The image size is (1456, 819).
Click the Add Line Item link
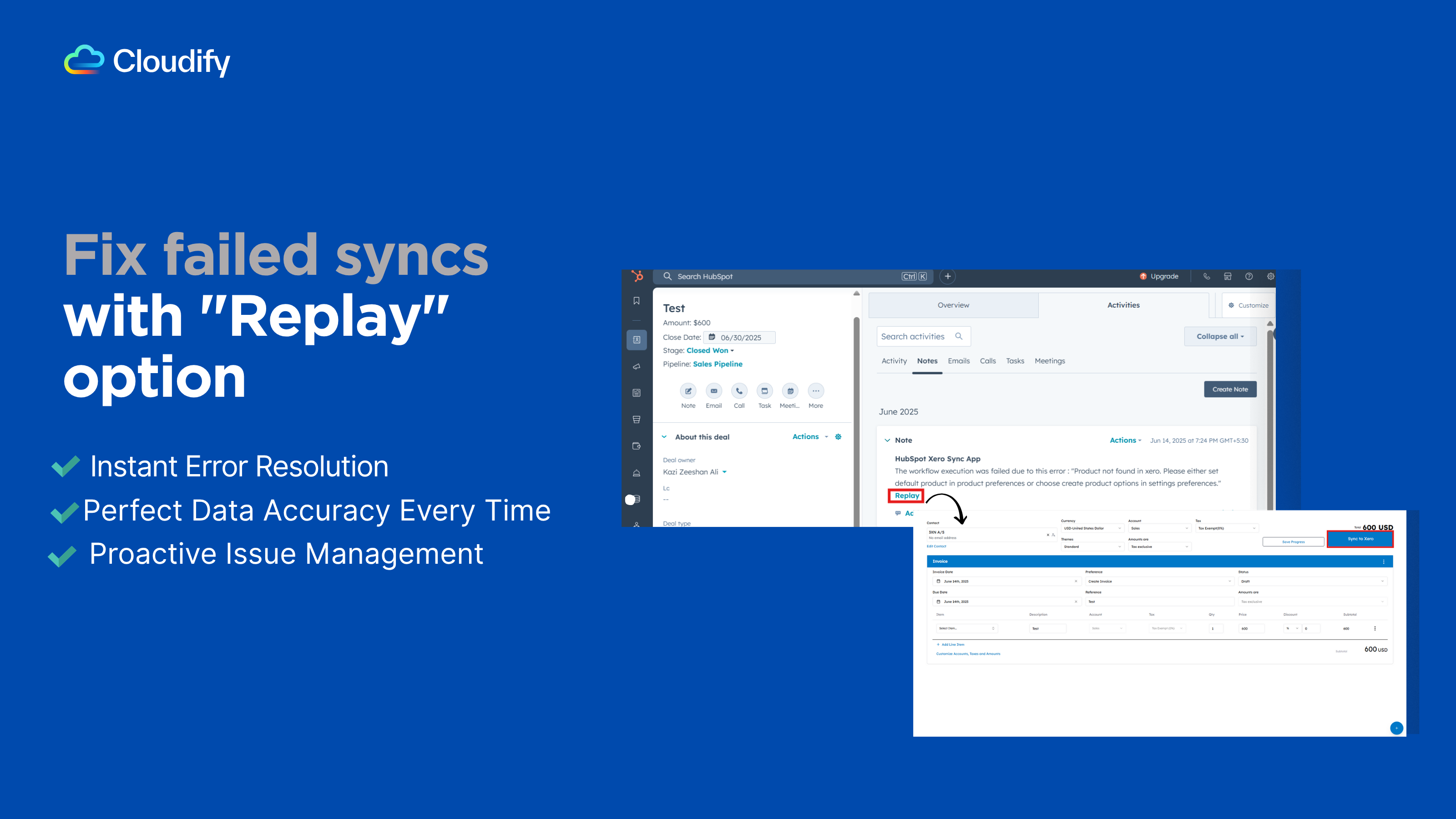tap(950, 644)
